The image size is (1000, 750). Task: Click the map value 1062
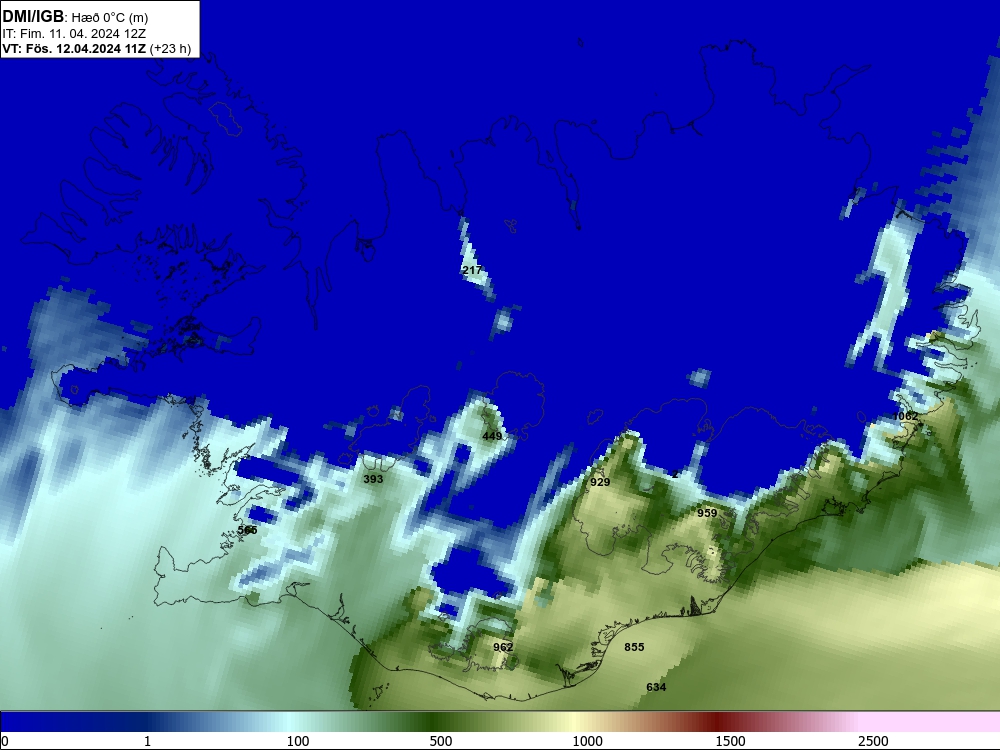point(906,416)
